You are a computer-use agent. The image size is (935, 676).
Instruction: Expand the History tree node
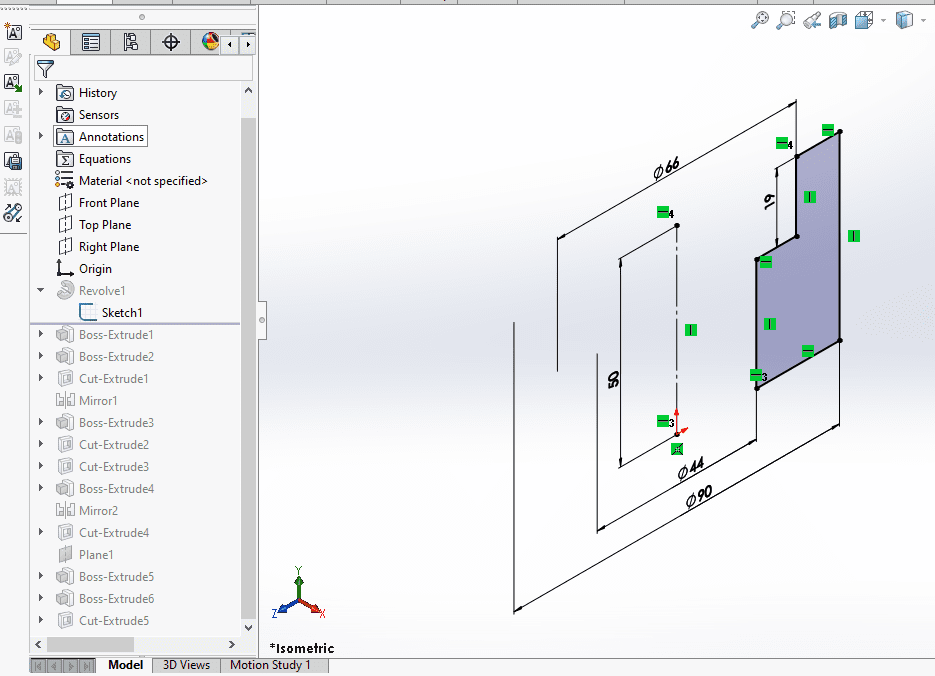click(40, 92)
